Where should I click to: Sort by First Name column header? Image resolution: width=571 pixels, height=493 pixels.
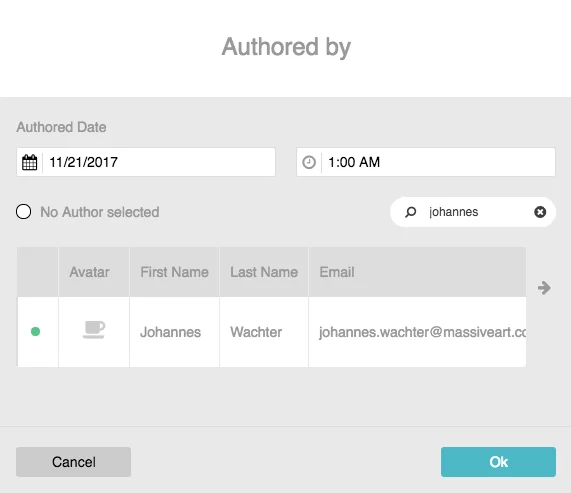(x=174, y=272)
